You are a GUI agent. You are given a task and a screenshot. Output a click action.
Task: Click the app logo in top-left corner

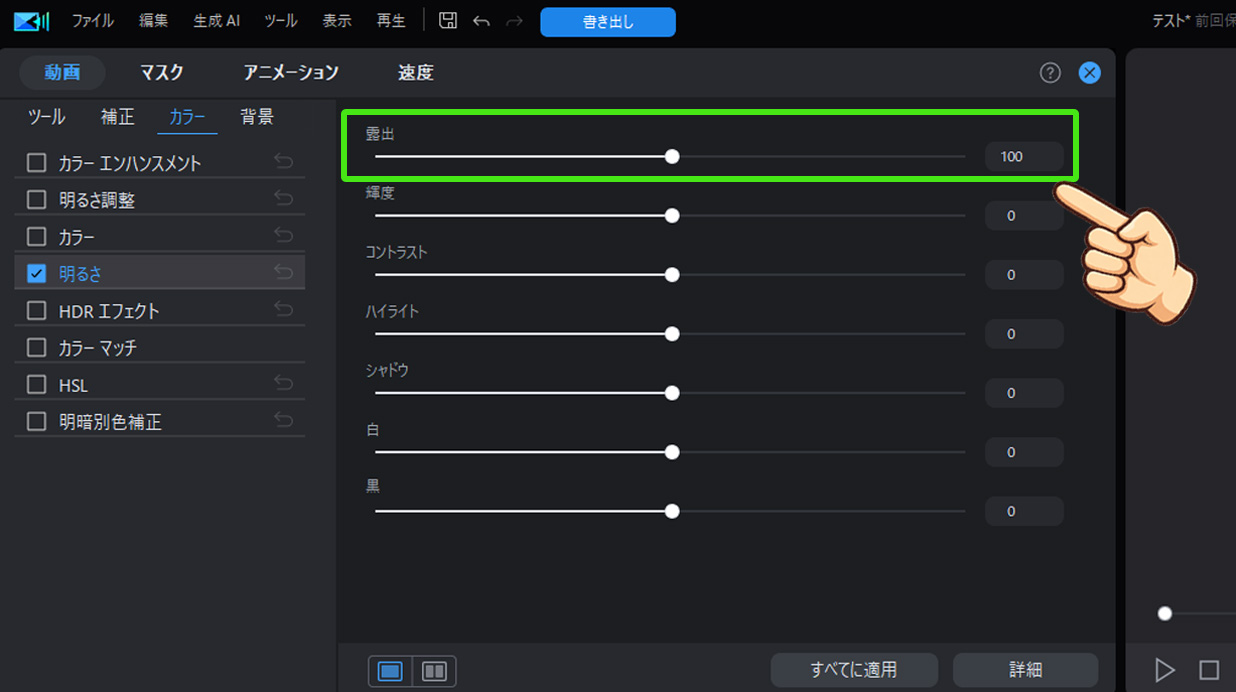pos(29,18)
